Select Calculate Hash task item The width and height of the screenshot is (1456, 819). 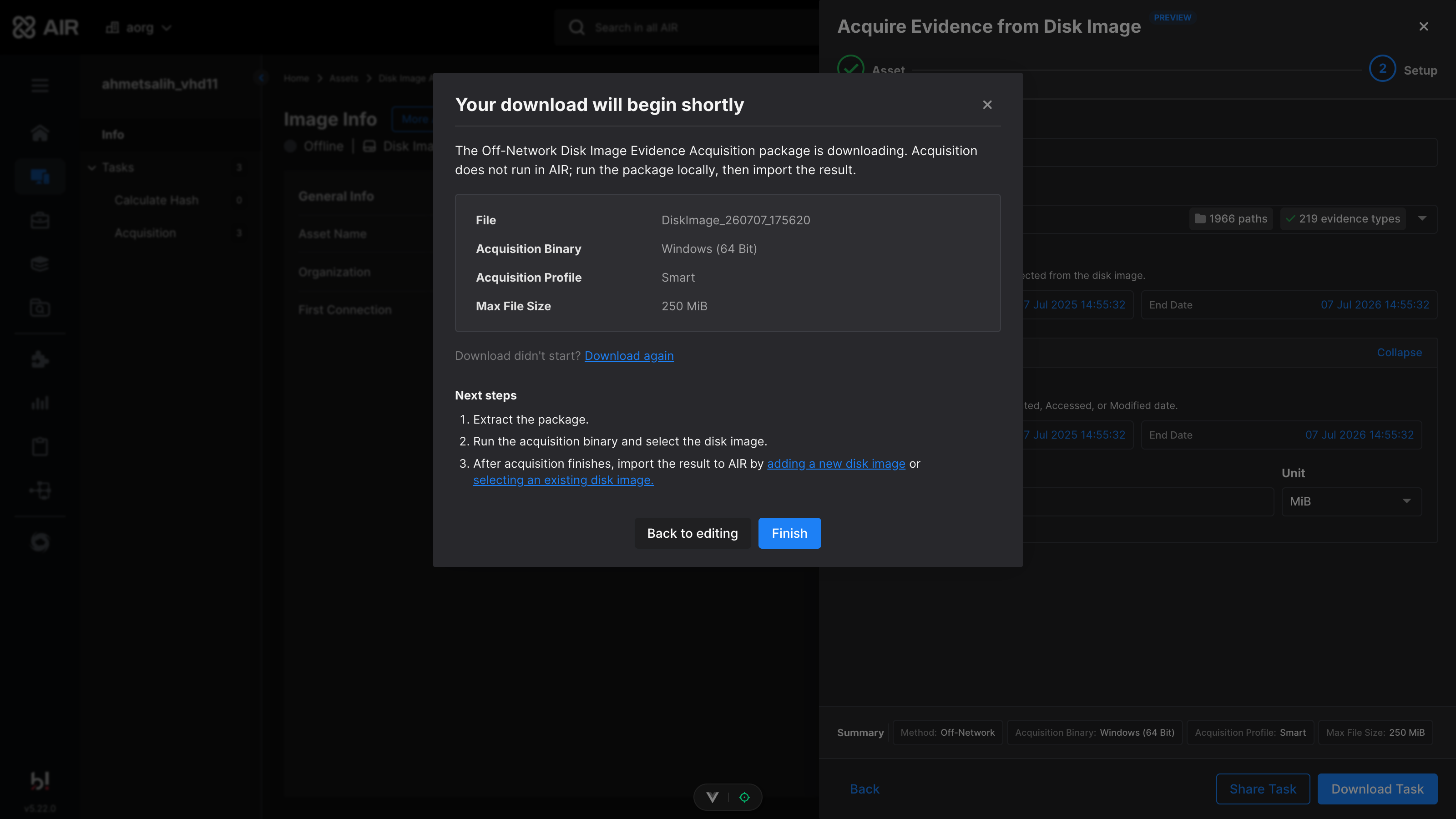pos(157,200)
